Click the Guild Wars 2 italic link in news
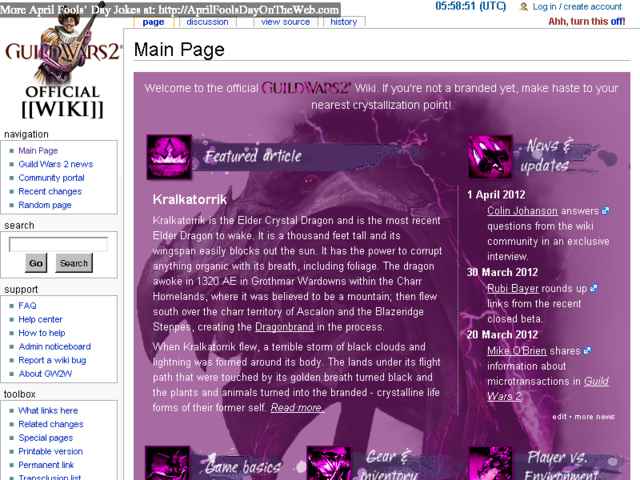The width and height of the screenshot is (640, 480). (x=548, y=389)
